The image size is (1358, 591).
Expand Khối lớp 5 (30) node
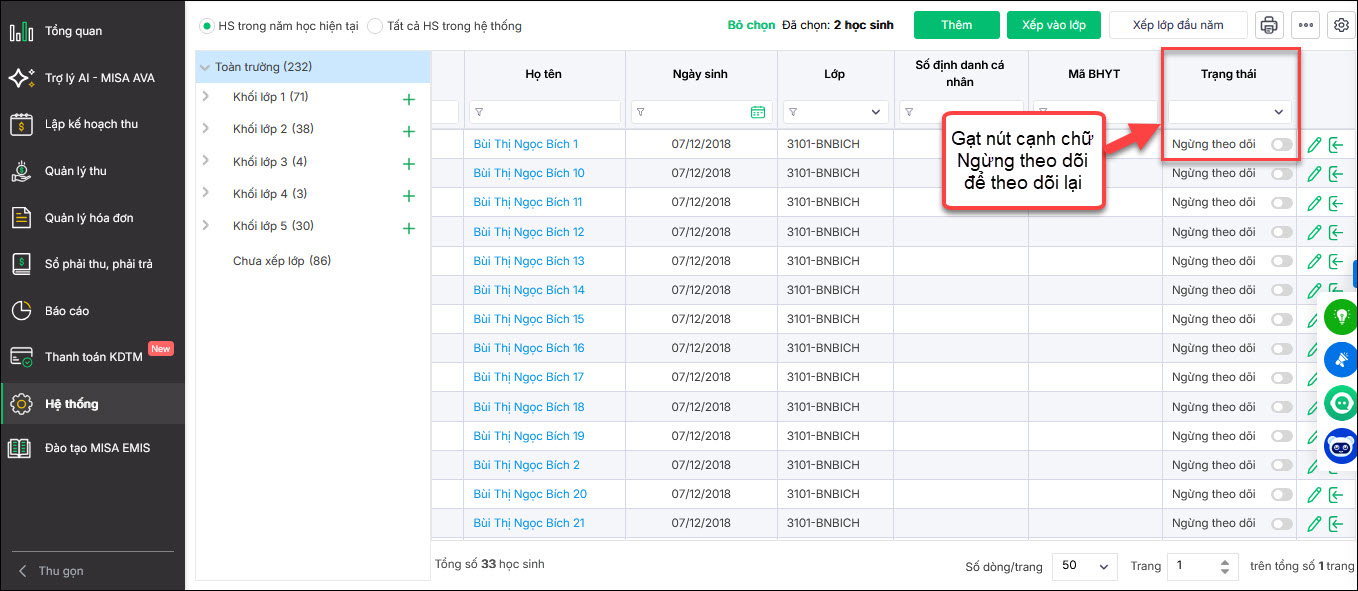(x=206, y=226)
